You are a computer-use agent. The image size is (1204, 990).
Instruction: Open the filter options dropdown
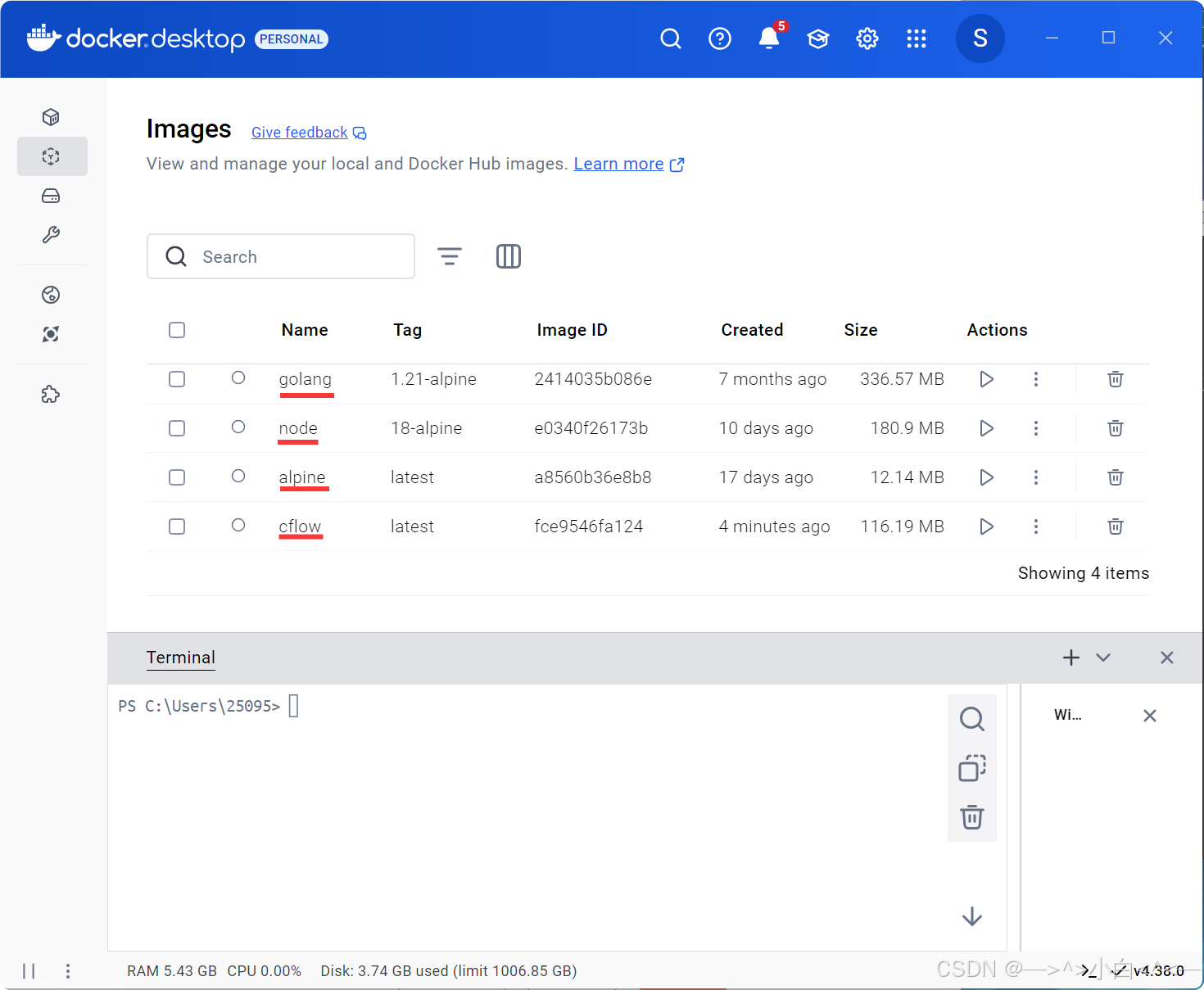click(x=450, y=256)
